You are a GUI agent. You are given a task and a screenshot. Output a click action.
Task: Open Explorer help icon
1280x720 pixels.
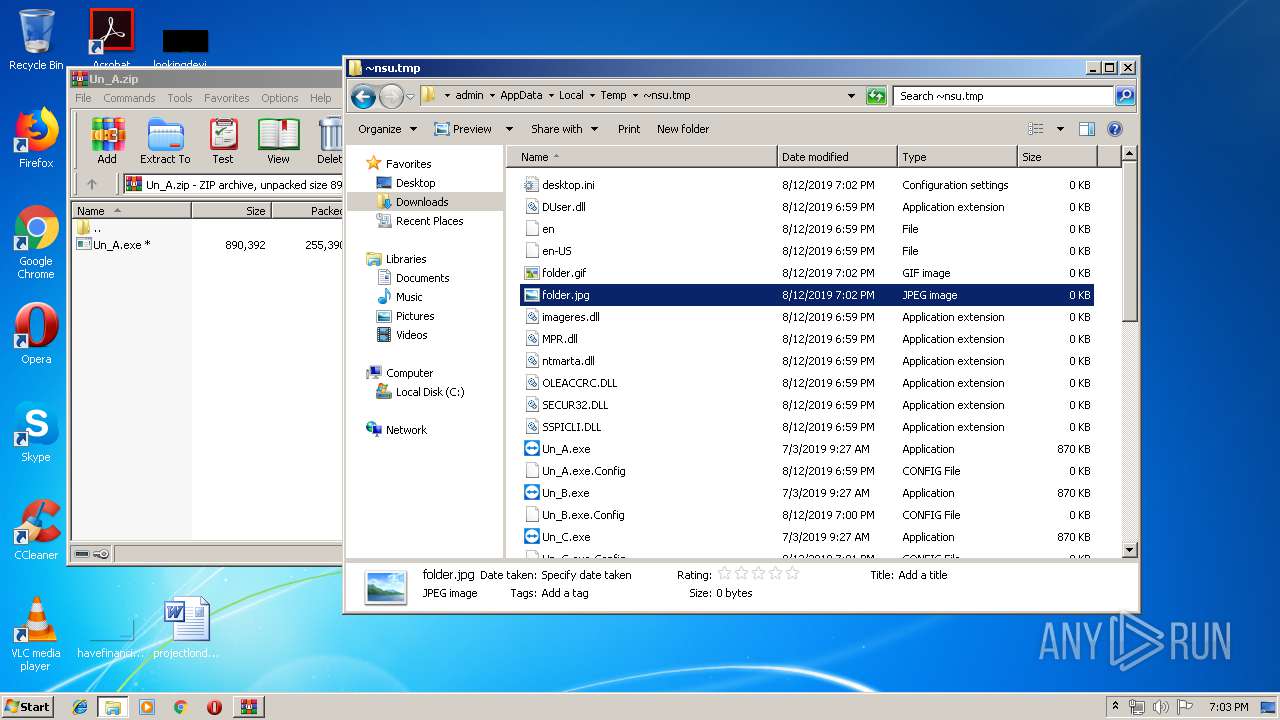(1115, 129)
